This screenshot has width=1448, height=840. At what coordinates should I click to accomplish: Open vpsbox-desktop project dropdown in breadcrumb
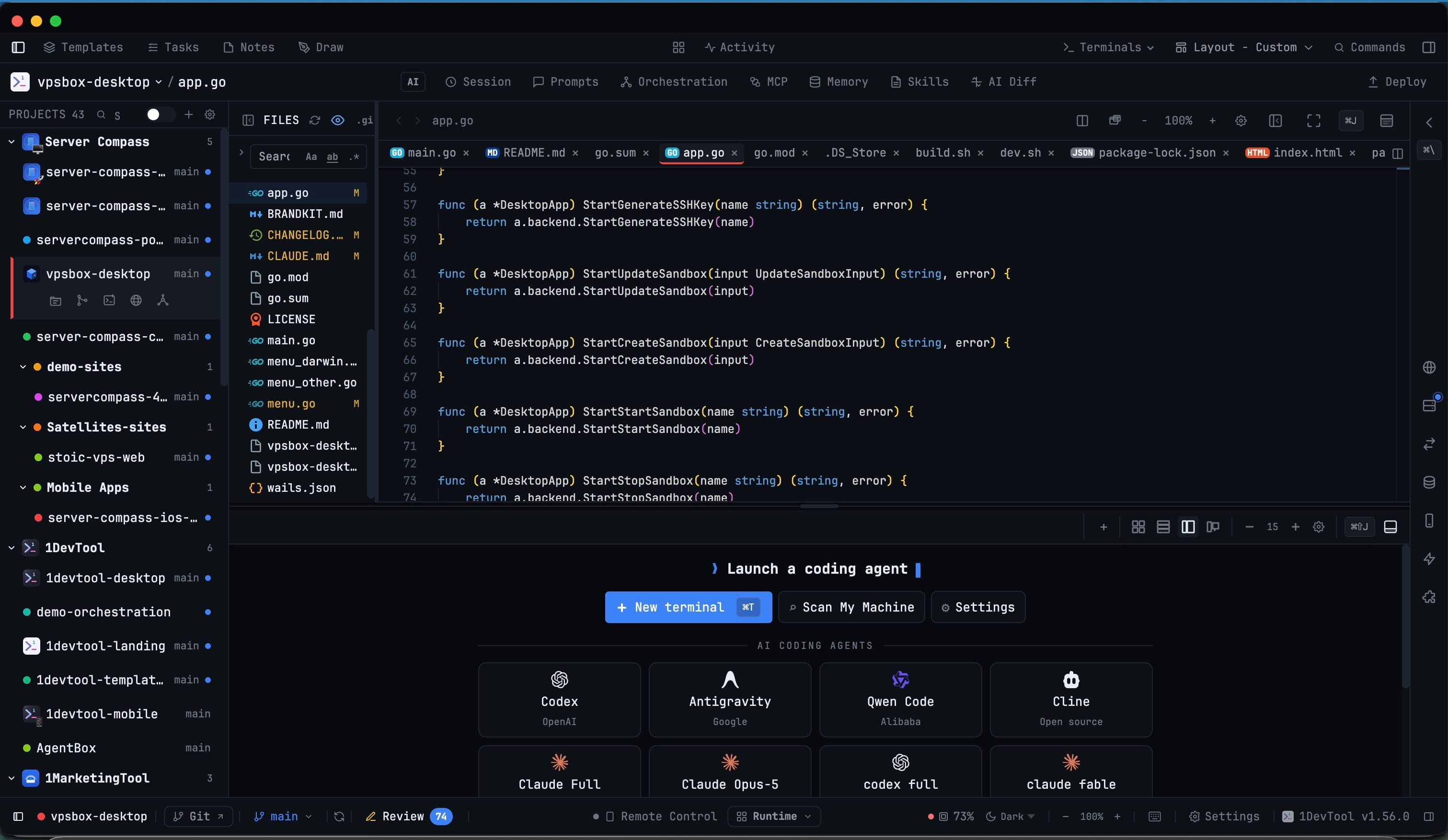tap(99, 82)
